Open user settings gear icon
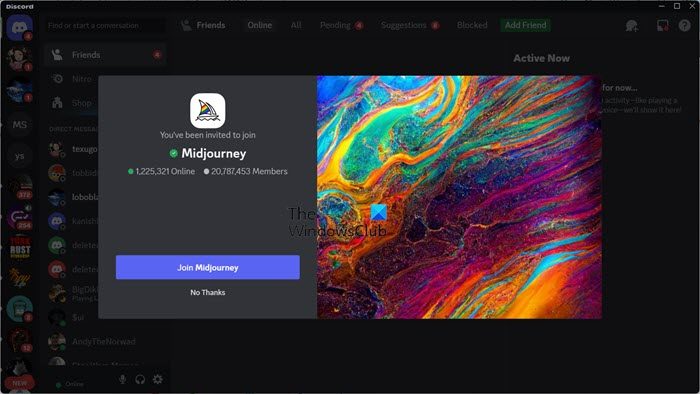The image size is (700, 394). pyautogui.click(x=158, y=379)
